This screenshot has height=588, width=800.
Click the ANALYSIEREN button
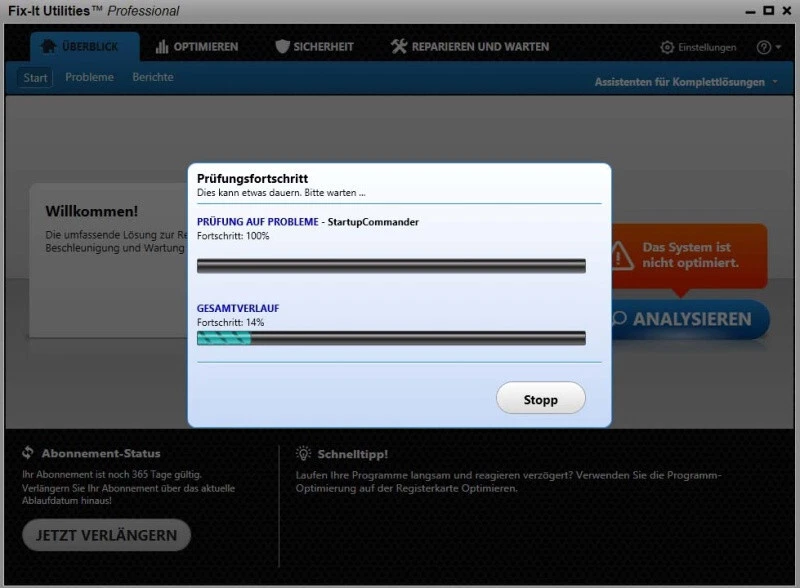click(x=690, y=320)
